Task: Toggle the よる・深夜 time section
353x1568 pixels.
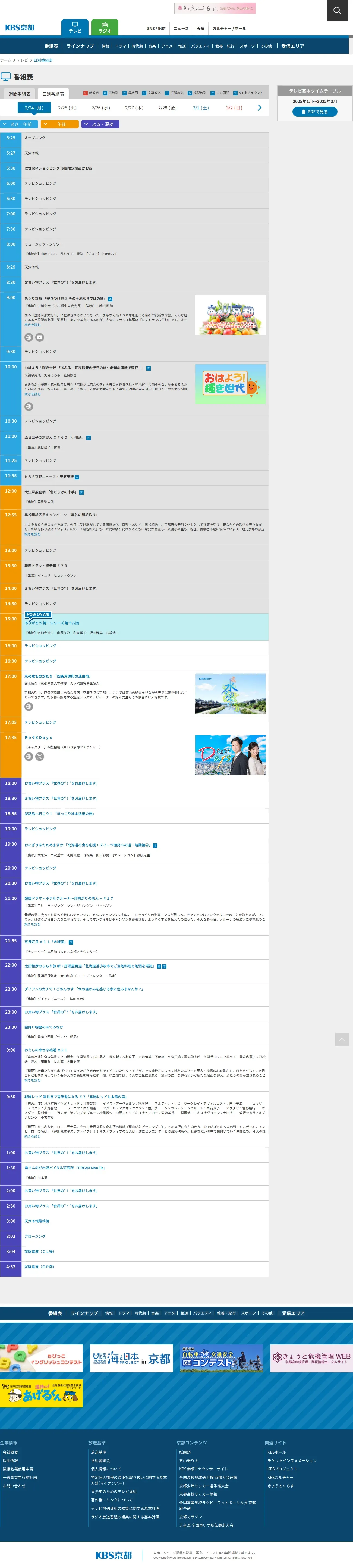Action: pos(100,124)
